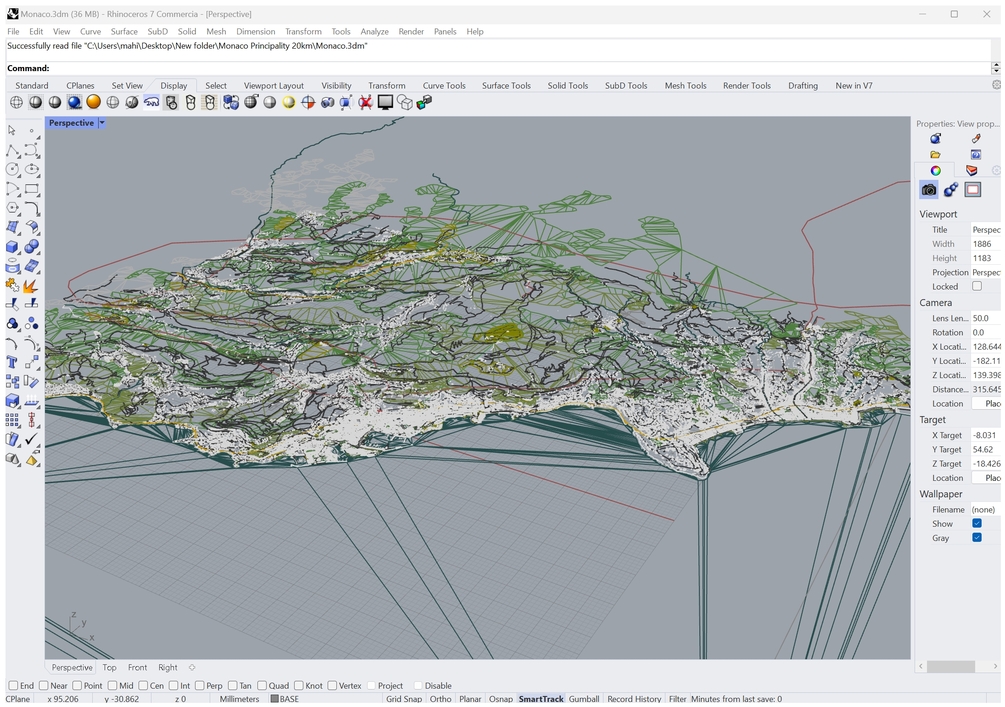Click the BASE layer color swatch
The height and width of the screenshot is (707, 1005).
click(275, 699)
